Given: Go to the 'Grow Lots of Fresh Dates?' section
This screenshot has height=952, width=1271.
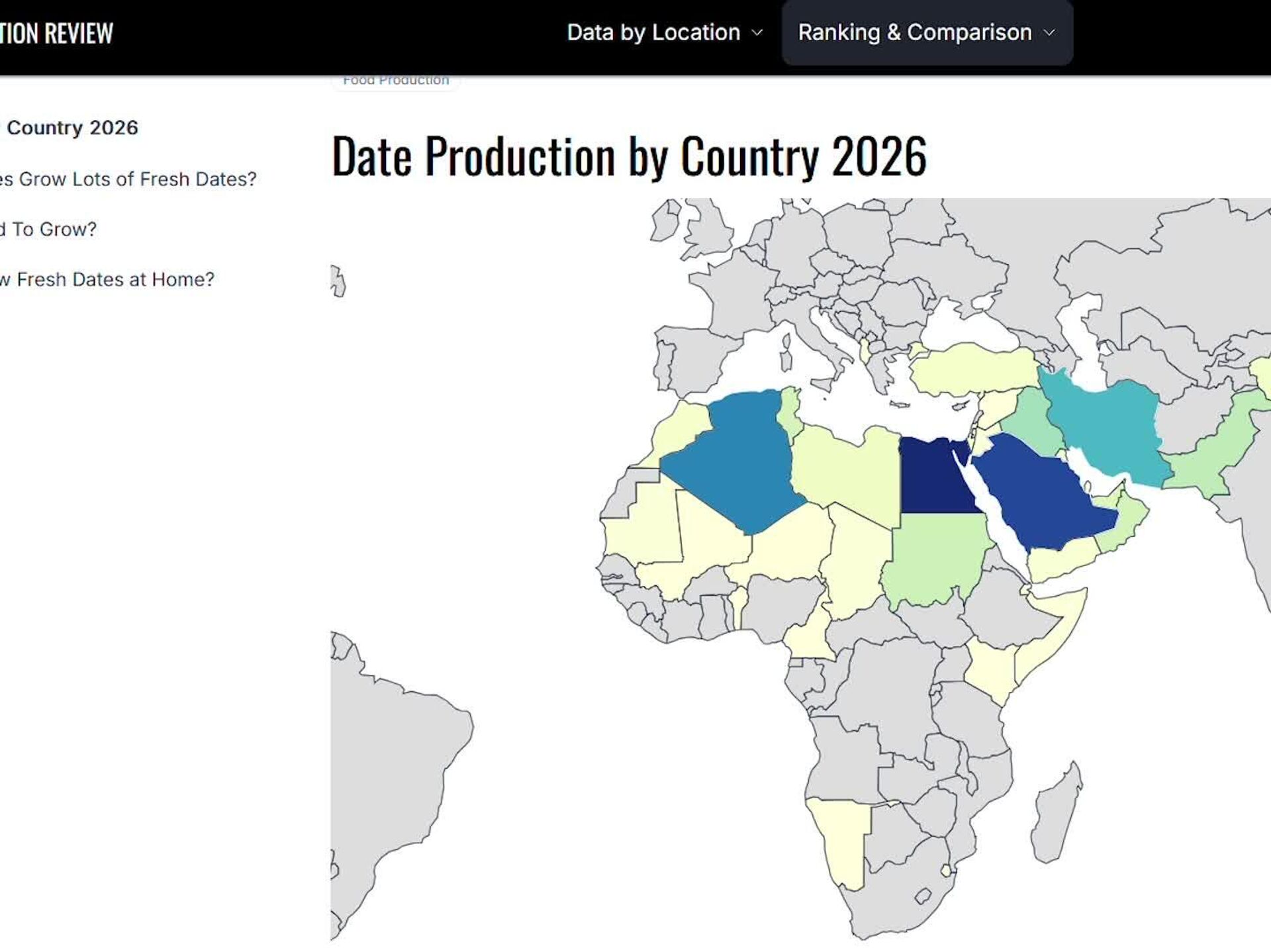Looking at the screenshot, I should [129, 179].
